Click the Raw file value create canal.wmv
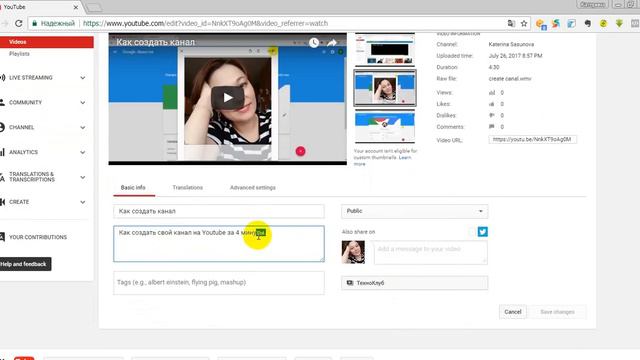Viewport: 640px width, 360px height. coord(510,79)
